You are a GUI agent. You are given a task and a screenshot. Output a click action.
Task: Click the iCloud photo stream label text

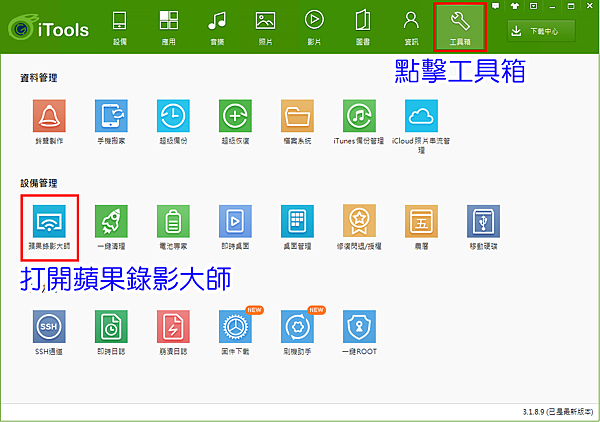(421, 145)
